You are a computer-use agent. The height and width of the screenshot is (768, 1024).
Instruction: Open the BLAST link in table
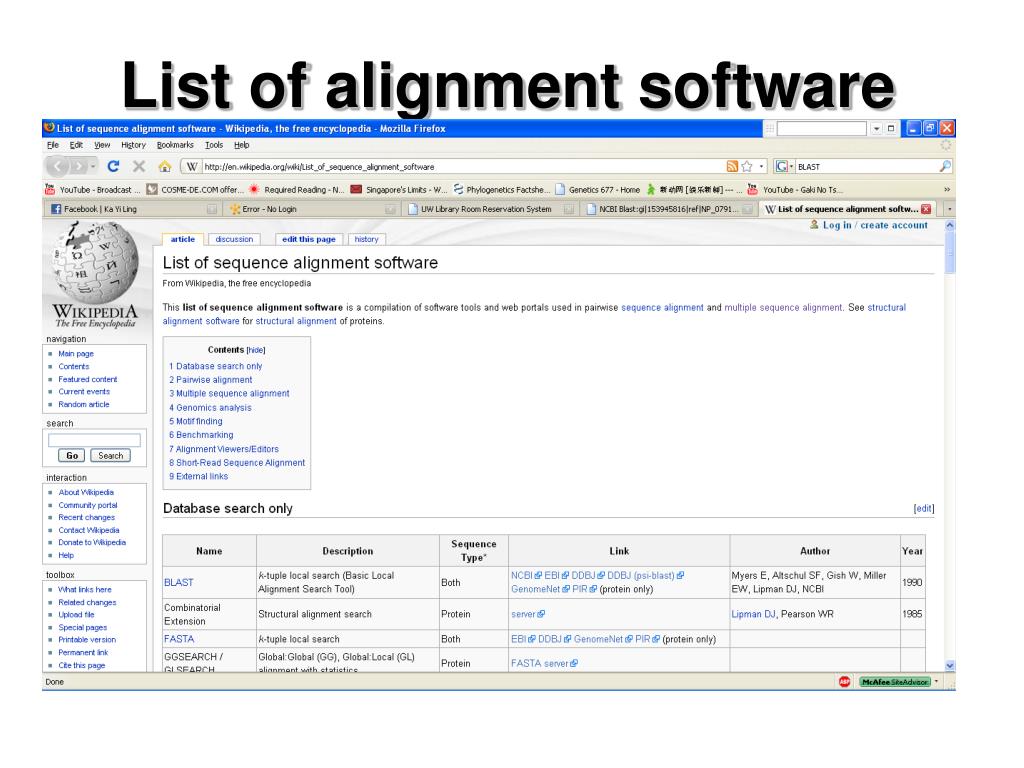178,583
